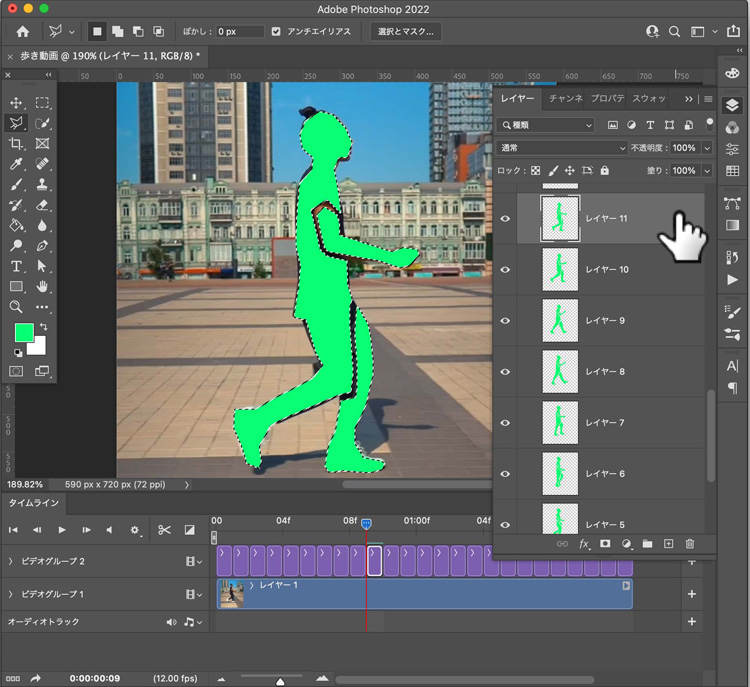Select the Eraser tool

(42, 205)
